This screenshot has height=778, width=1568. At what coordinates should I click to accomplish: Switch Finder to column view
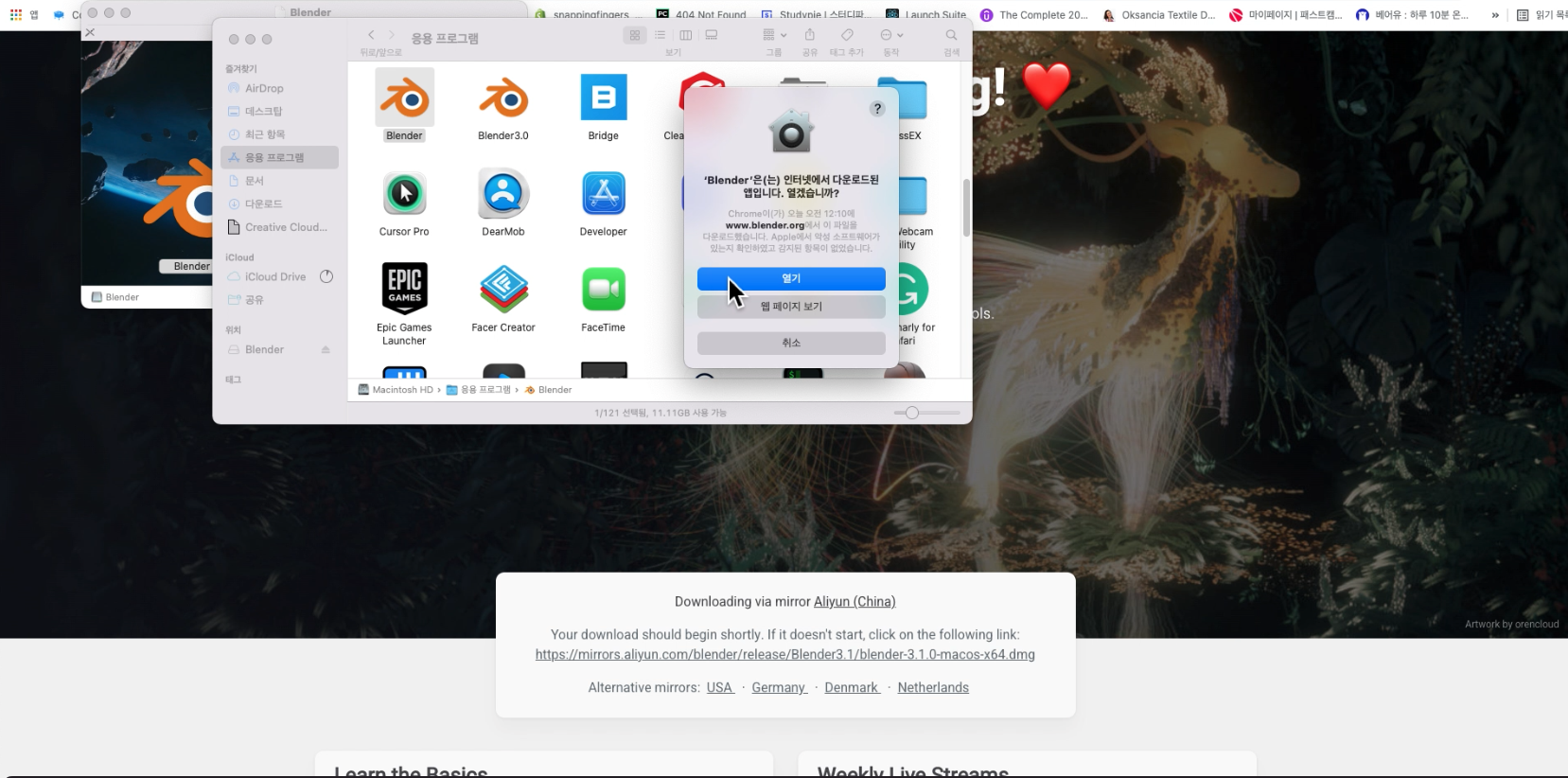[x=686, y=35]
